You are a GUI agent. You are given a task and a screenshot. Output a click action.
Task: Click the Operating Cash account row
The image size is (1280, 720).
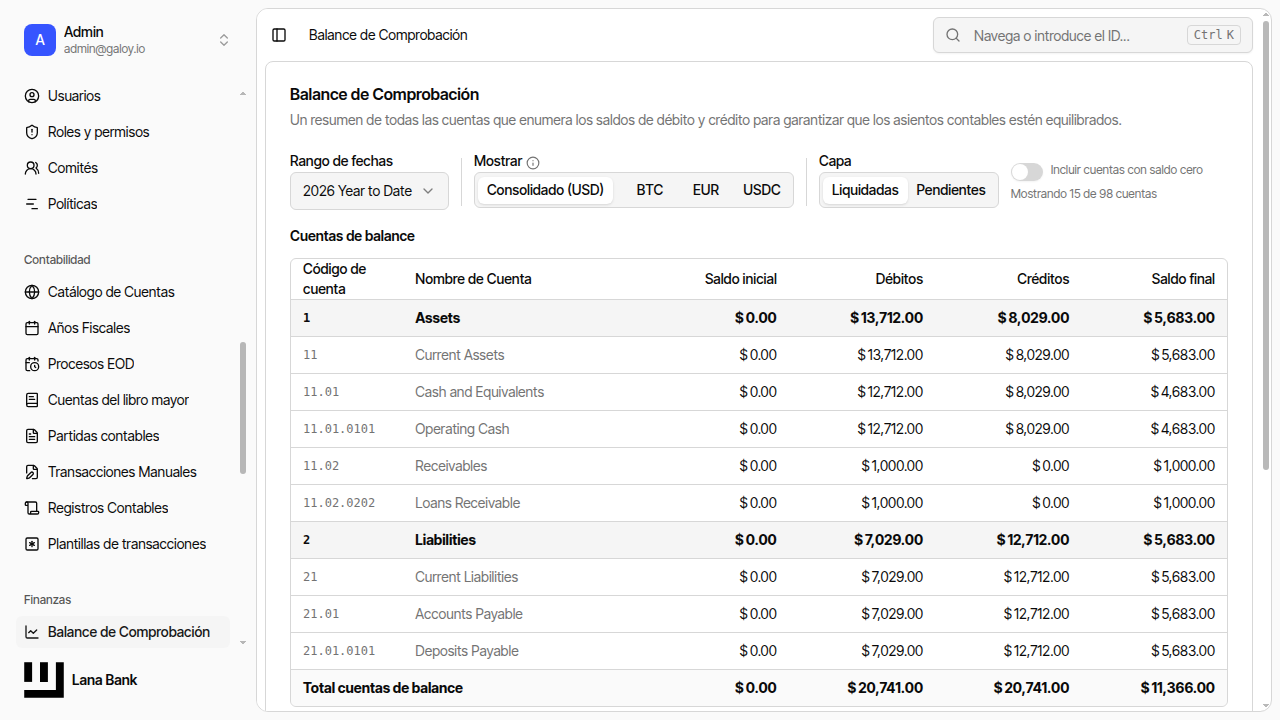coord(759,429)
